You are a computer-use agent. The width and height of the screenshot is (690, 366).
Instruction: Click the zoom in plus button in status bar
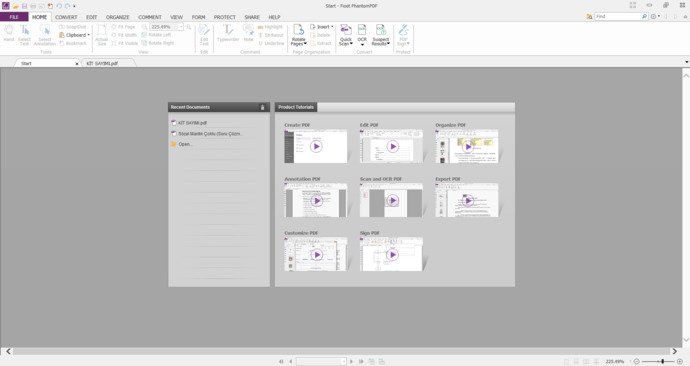[x=680, y=361]
